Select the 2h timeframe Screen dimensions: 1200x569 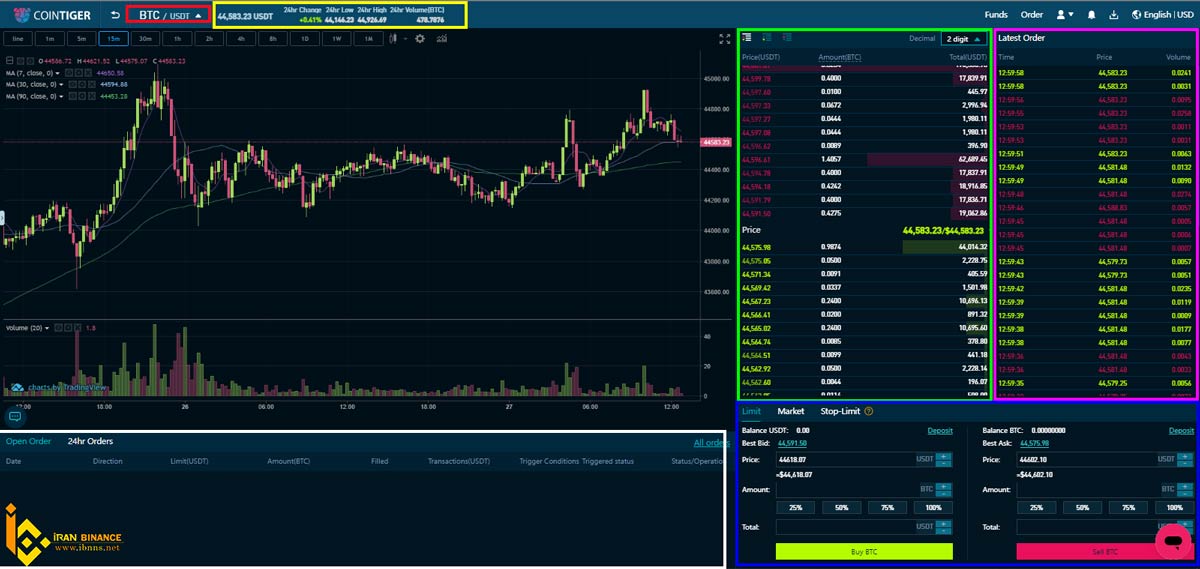click(x=209, y=38)
